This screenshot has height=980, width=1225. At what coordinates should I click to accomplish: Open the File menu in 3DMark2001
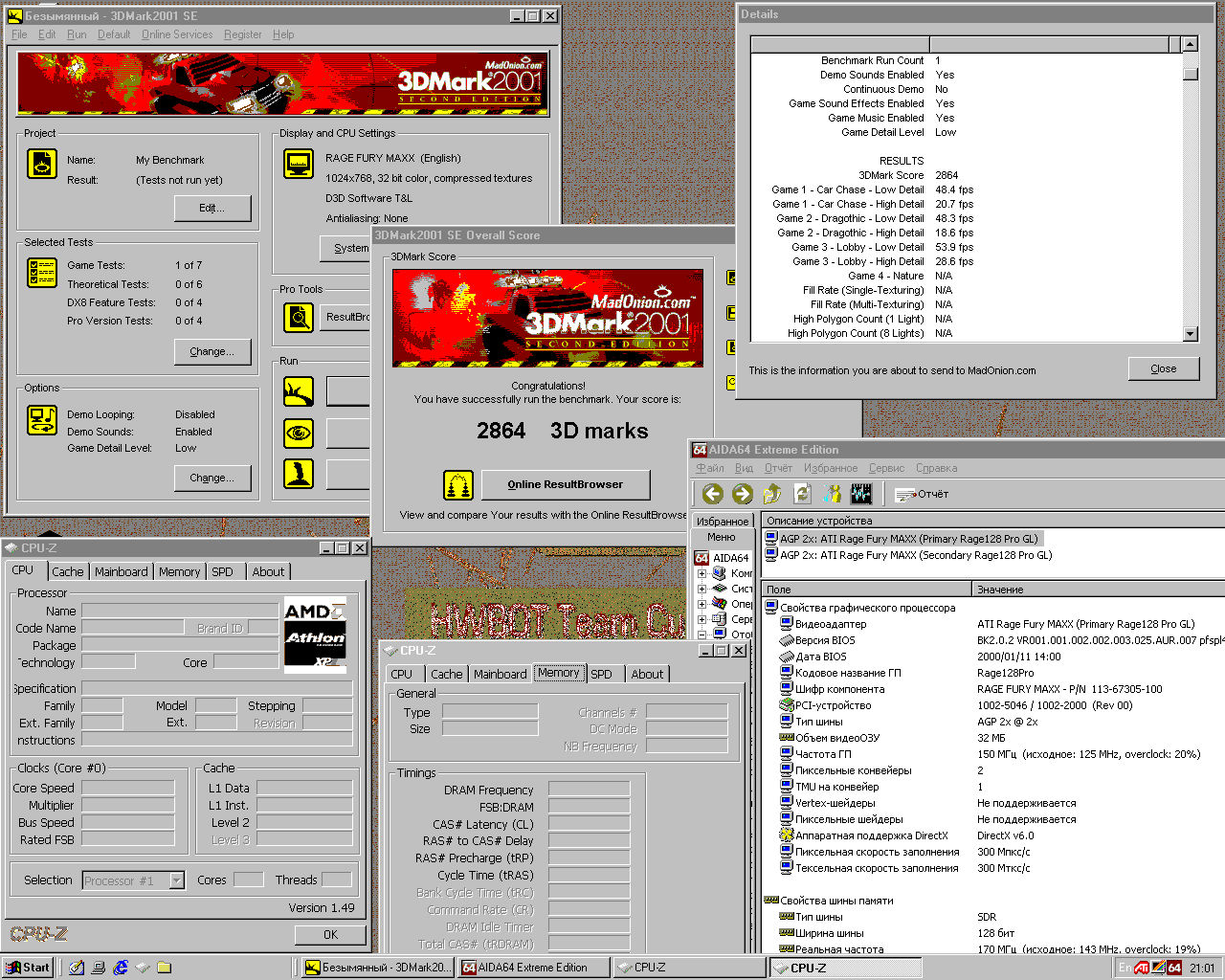[x=19, y=34]
